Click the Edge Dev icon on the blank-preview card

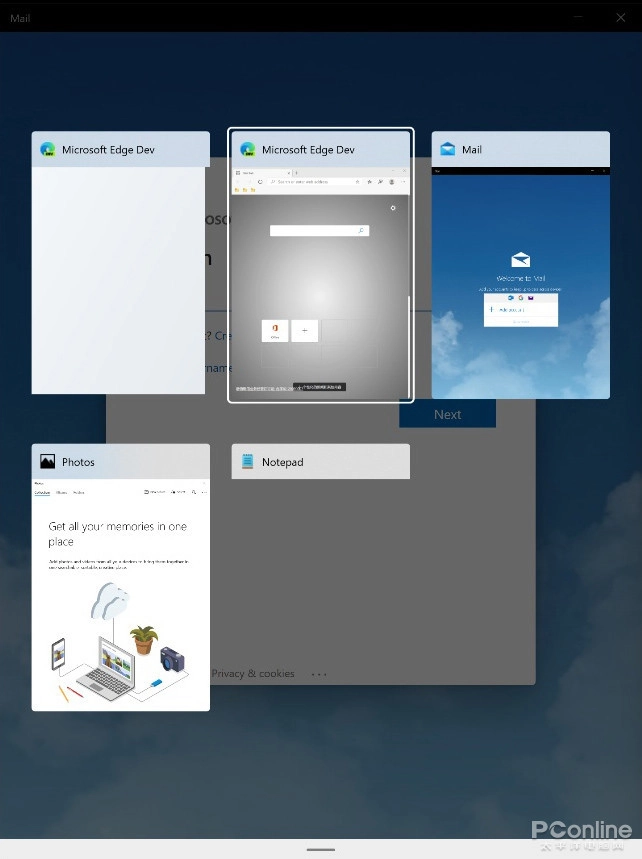pos(48,149)
